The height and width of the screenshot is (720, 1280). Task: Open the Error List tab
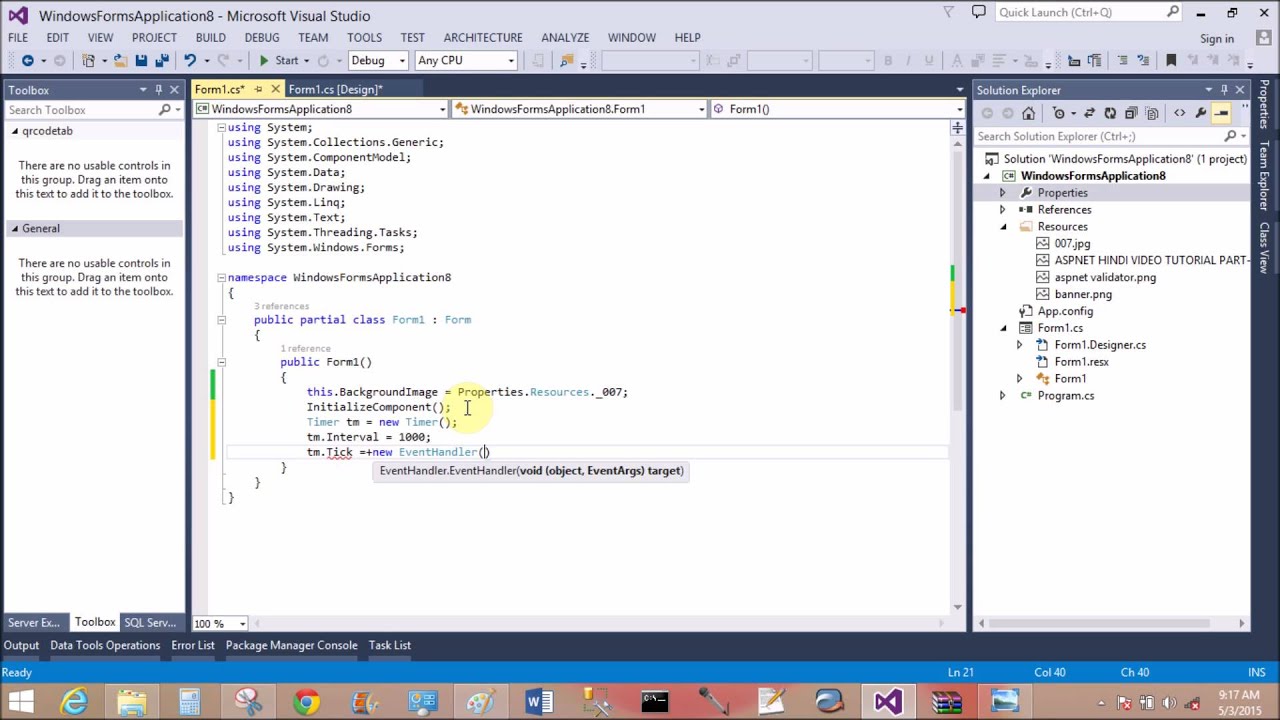point(193,645)
